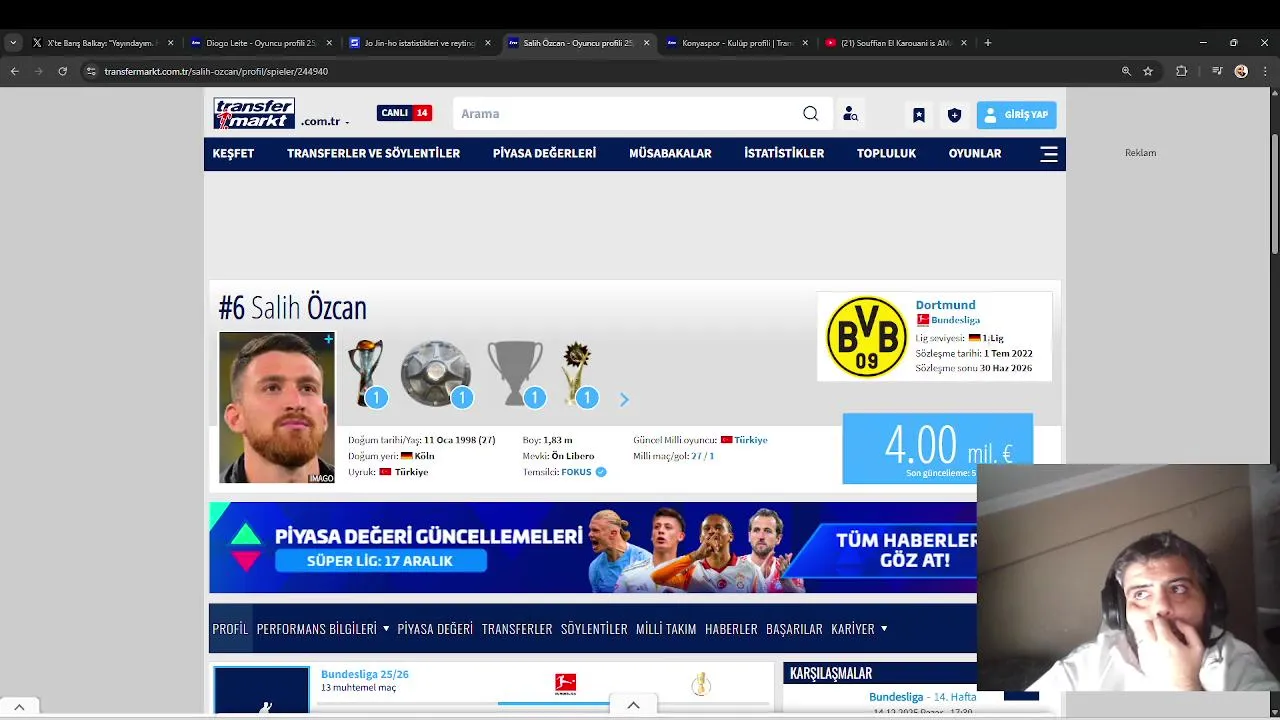Image resolution: width=1280 pixels, height=720 pixels.
Task: Open the person search icon
Action: (x=850, y=114)
